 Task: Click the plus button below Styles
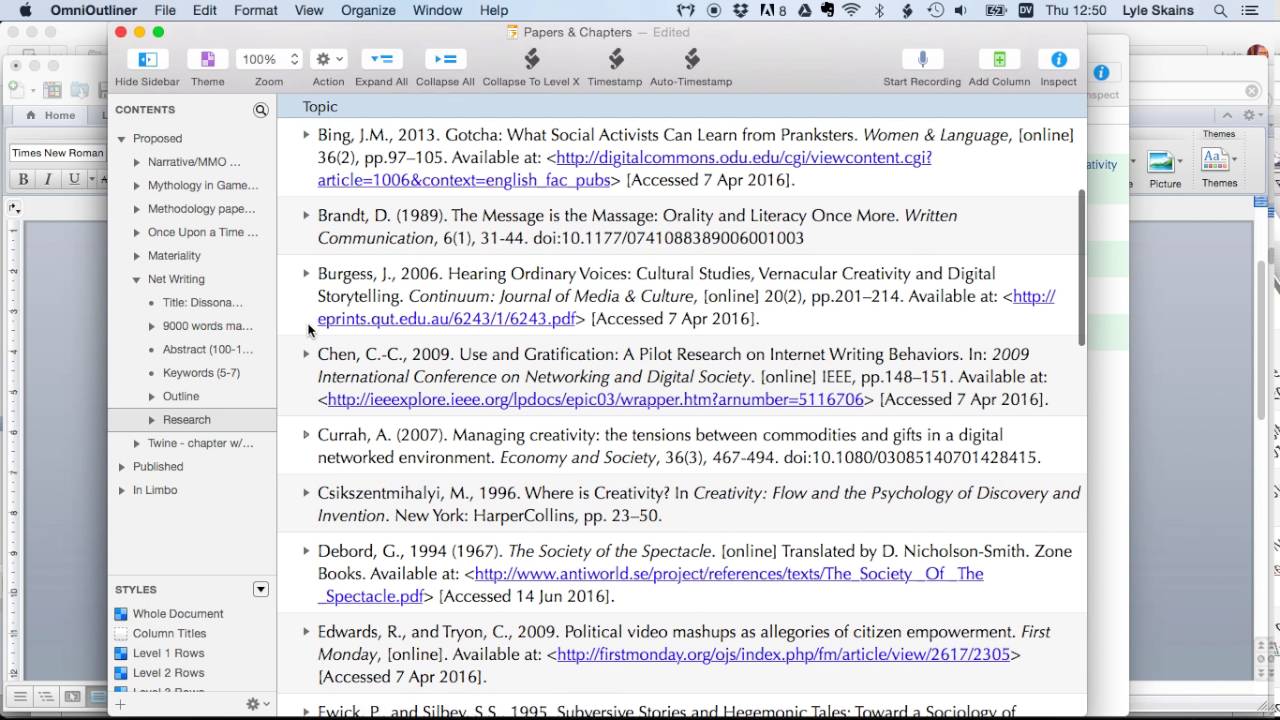pyautogui.click(x=120, y=704)
